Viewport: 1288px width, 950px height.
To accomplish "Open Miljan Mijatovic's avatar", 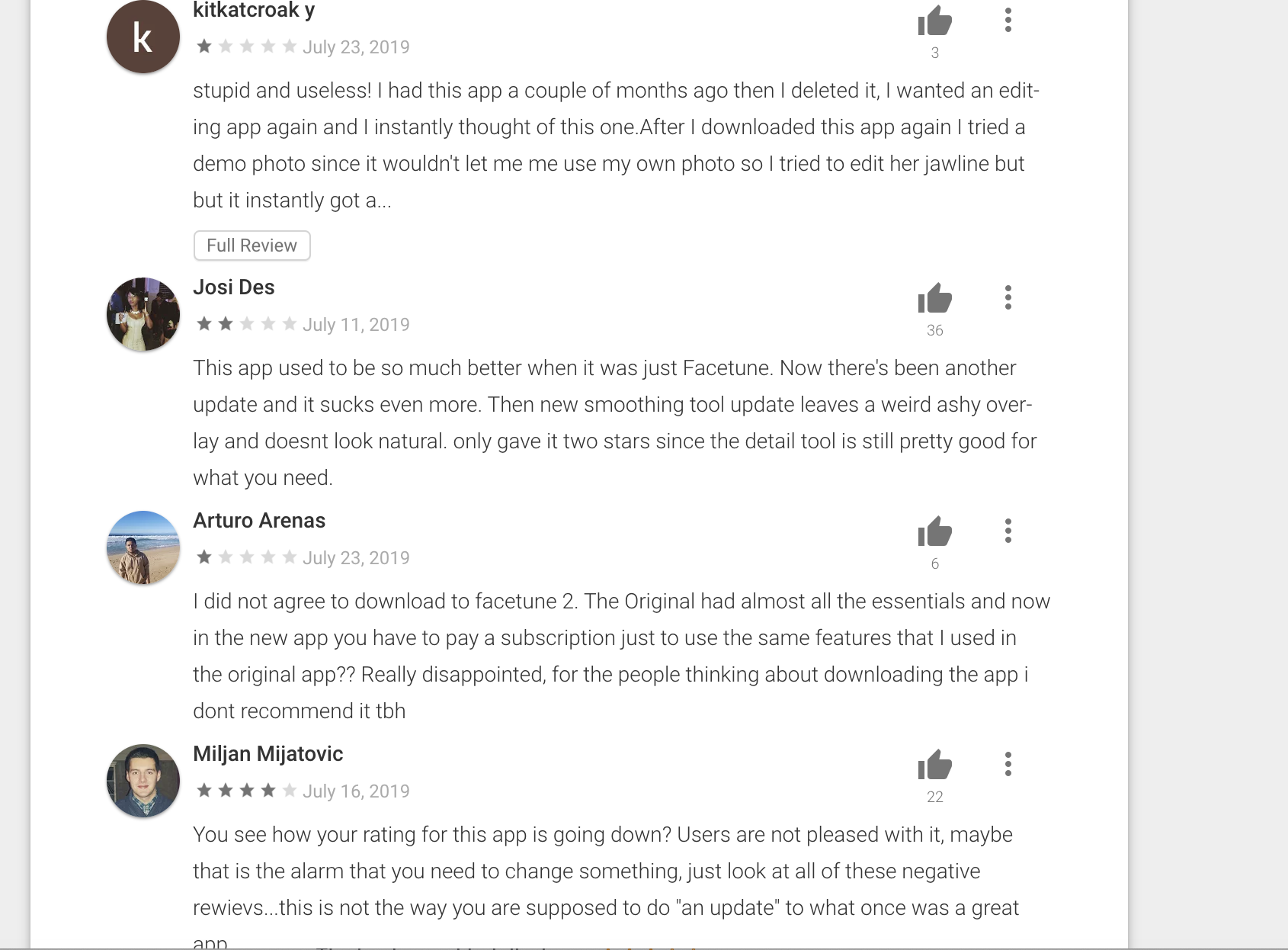I will 143,781.
